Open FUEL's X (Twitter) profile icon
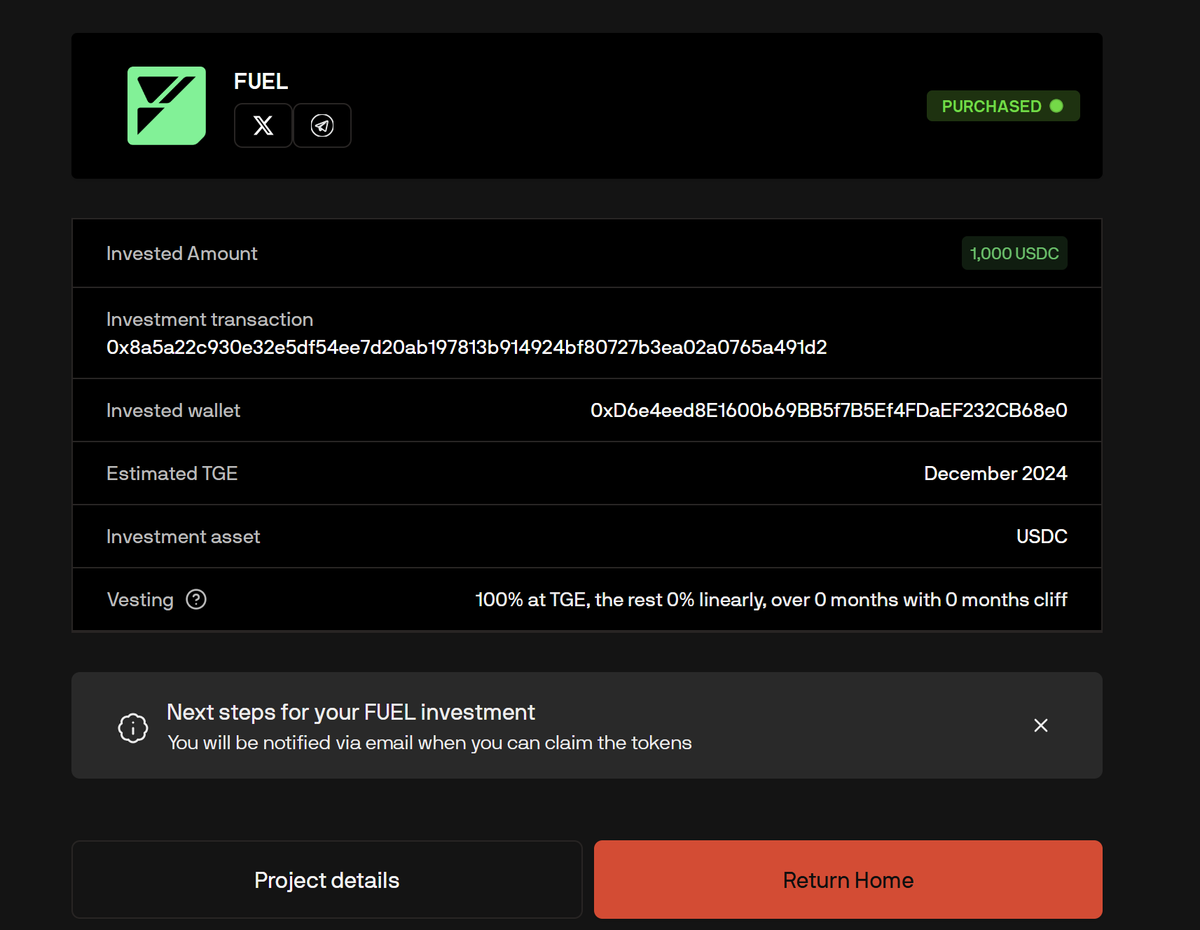1200x930 pixels. 263,125
